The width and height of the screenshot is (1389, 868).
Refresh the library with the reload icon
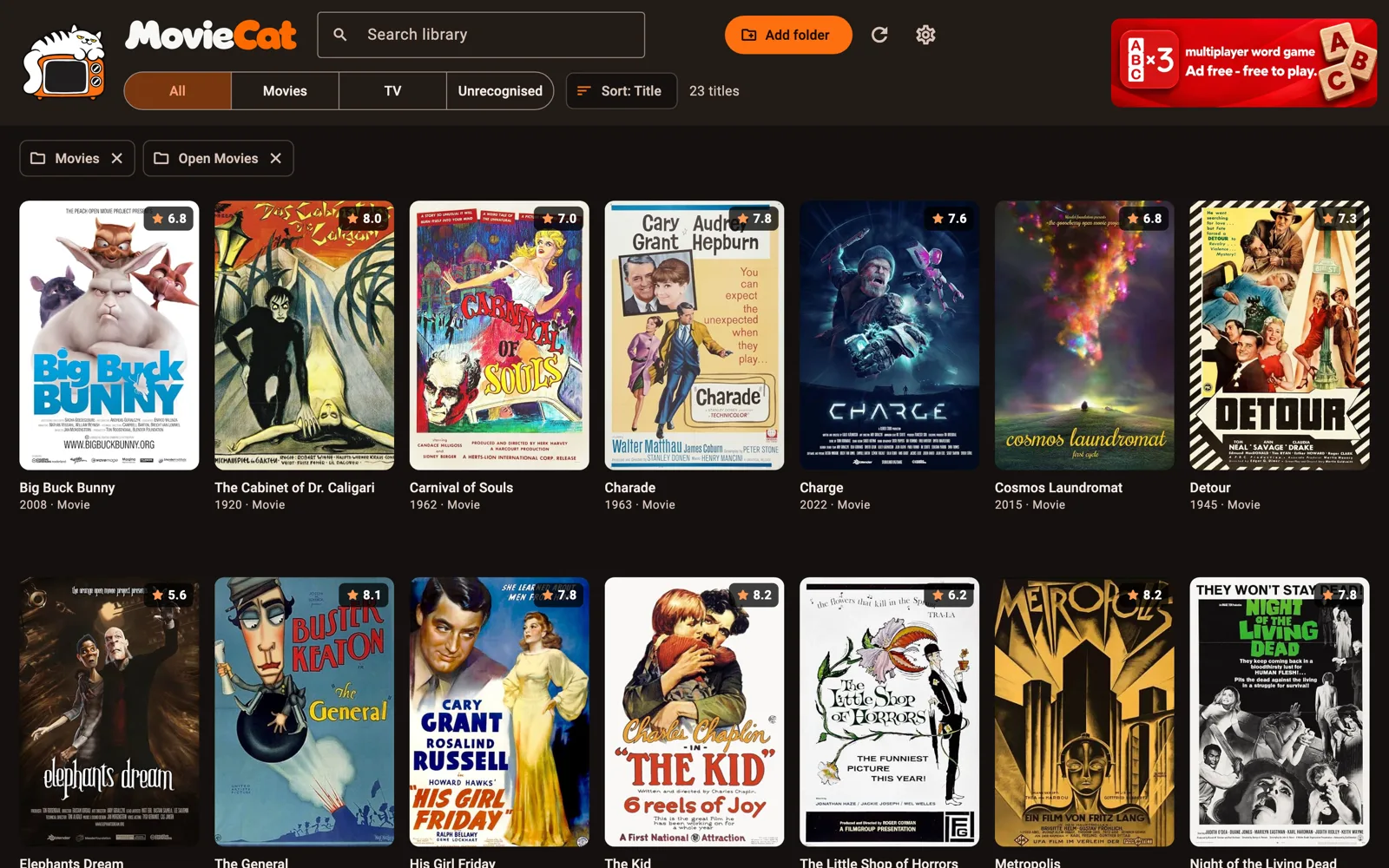tap(879, 35)
